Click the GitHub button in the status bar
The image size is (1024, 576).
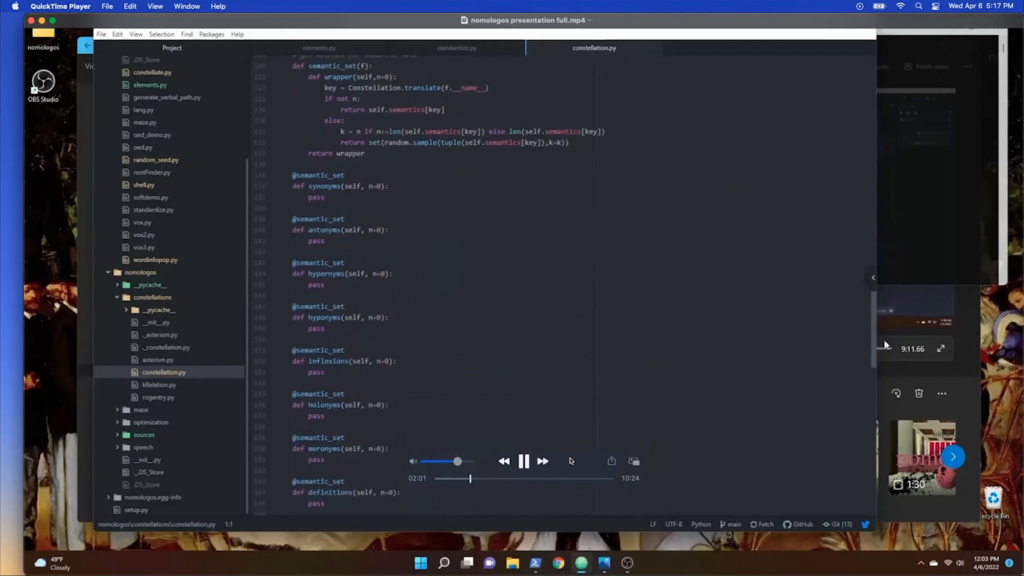(798, 524)
